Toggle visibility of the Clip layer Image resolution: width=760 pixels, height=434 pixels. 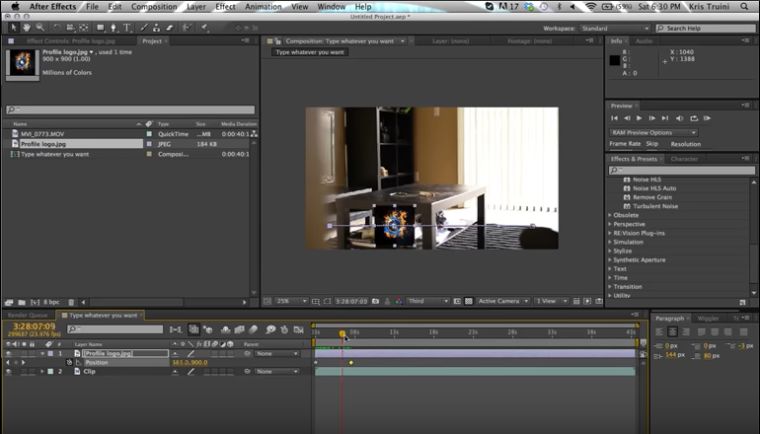8,371
